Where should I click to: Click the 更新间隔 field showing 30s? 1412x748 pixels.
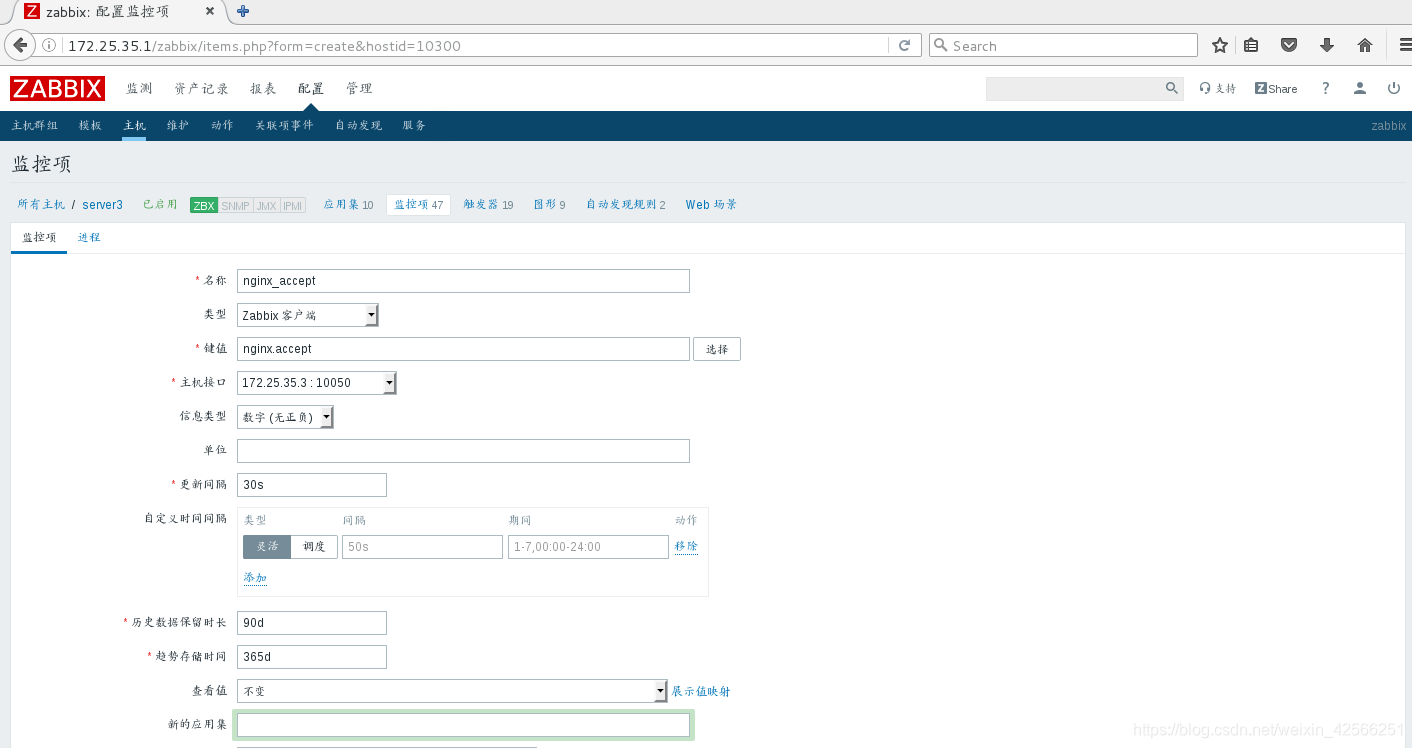[312, 485]
